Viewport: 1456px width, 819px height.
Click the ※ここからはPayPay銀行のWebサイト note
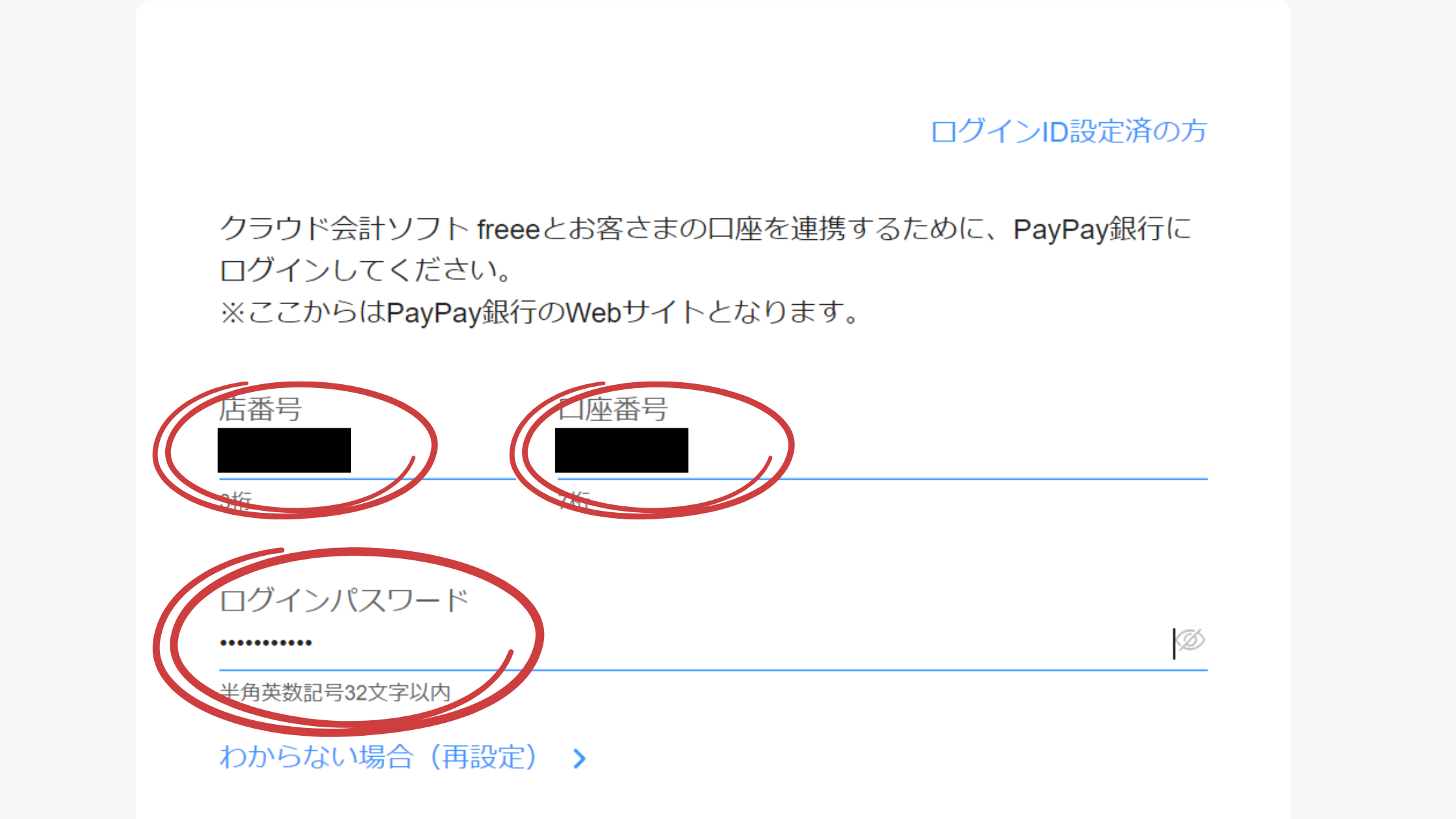coord(540,313)
